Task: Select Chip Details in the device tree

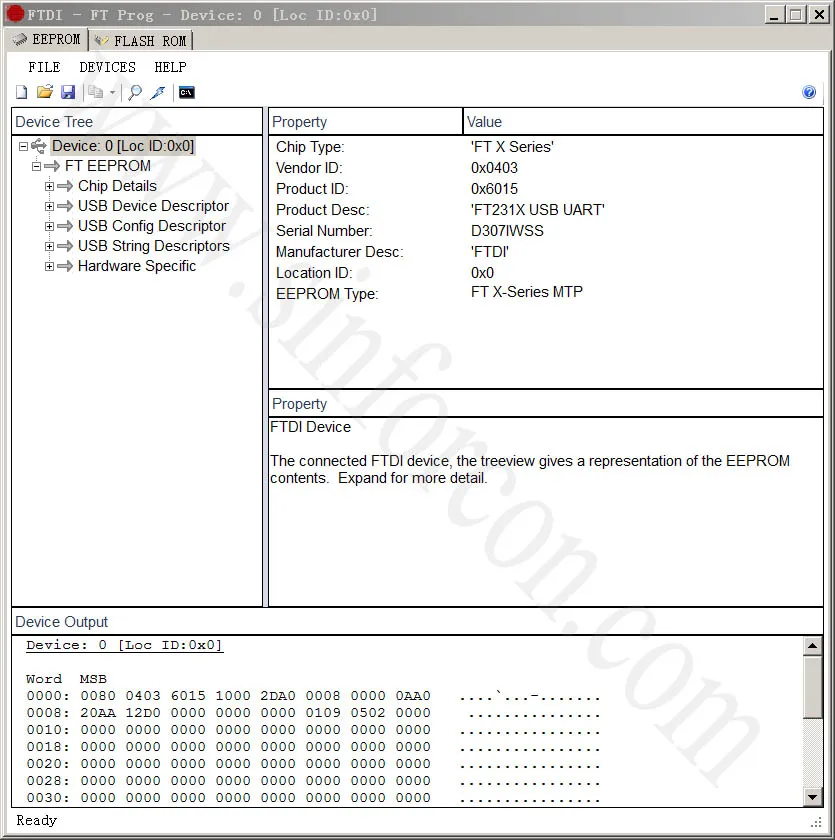Action: pyautogui.click(x=117, y=186)
